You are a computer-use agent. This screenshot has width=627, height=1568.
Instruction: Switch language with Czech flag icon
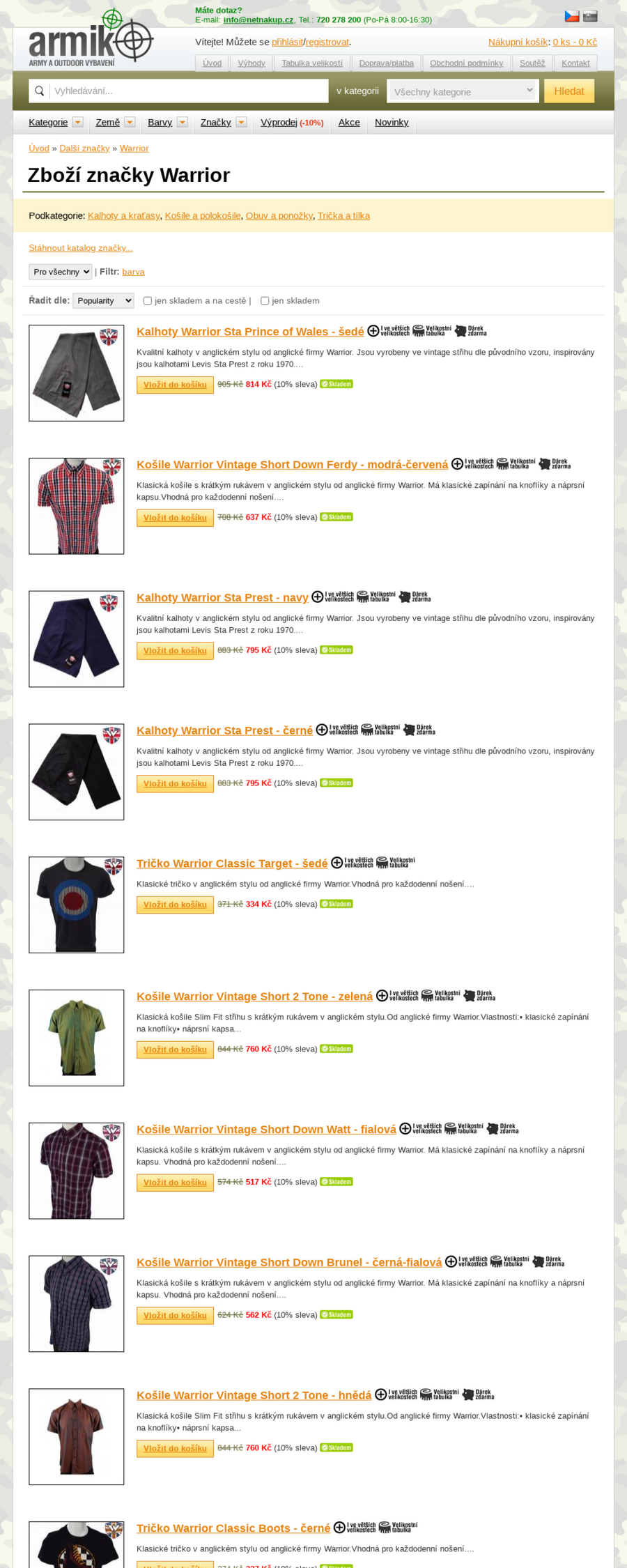(x=572, y=16)
